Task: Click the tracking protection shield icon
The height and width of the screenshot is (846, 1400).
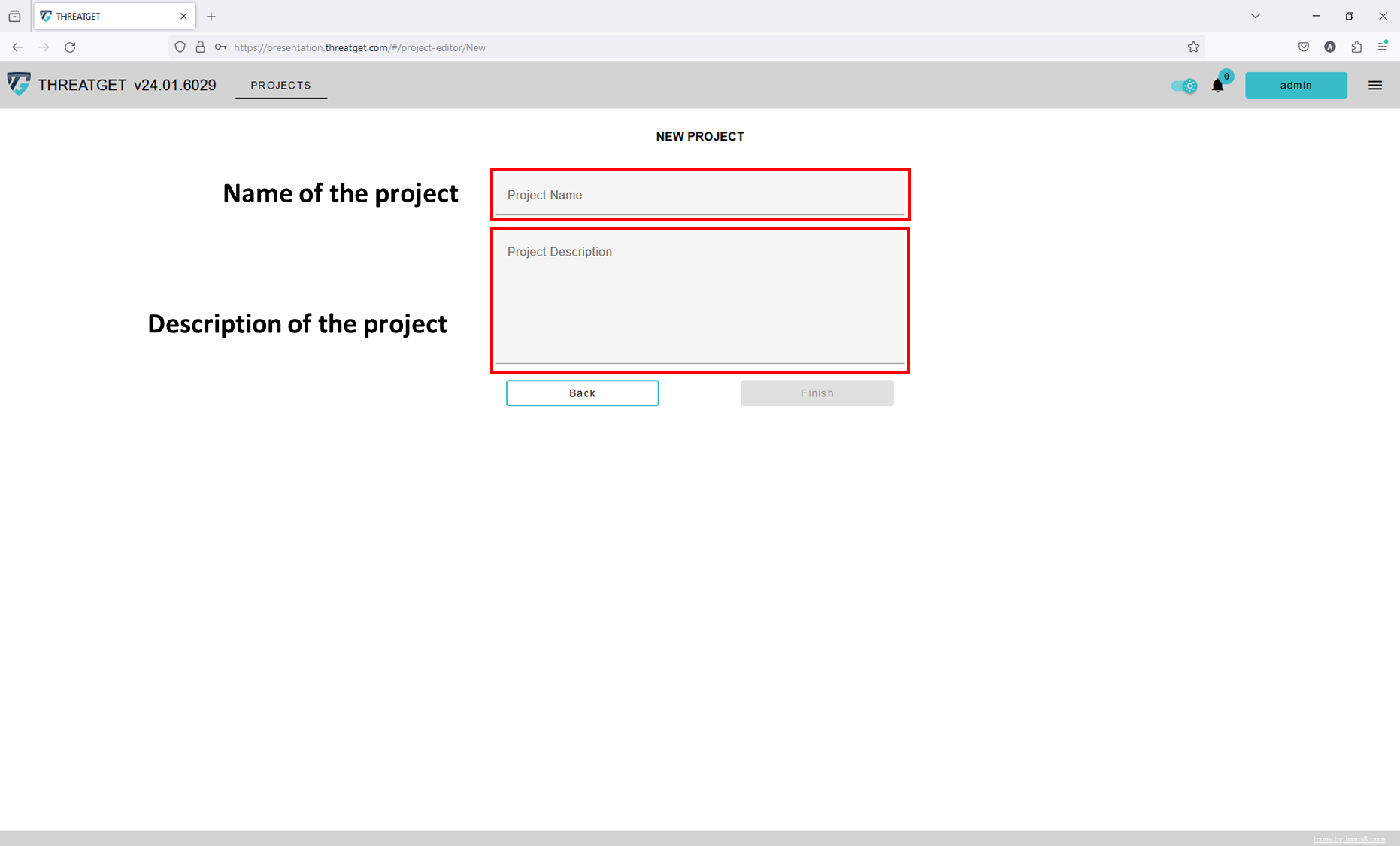Action: (x=180, y=47)
